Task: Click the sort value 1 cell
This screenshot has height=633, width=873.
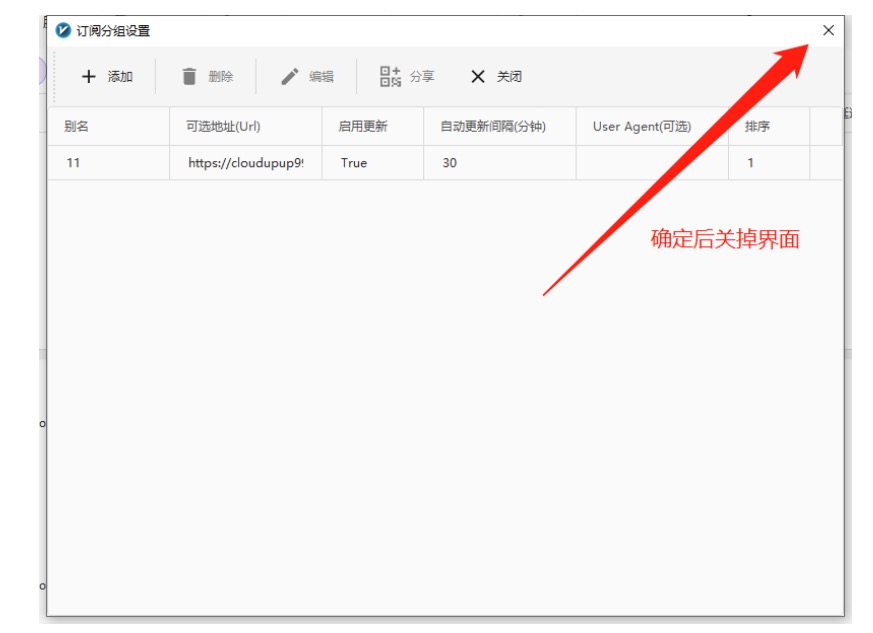Action: pyautogui.click(x=769, y=163)
